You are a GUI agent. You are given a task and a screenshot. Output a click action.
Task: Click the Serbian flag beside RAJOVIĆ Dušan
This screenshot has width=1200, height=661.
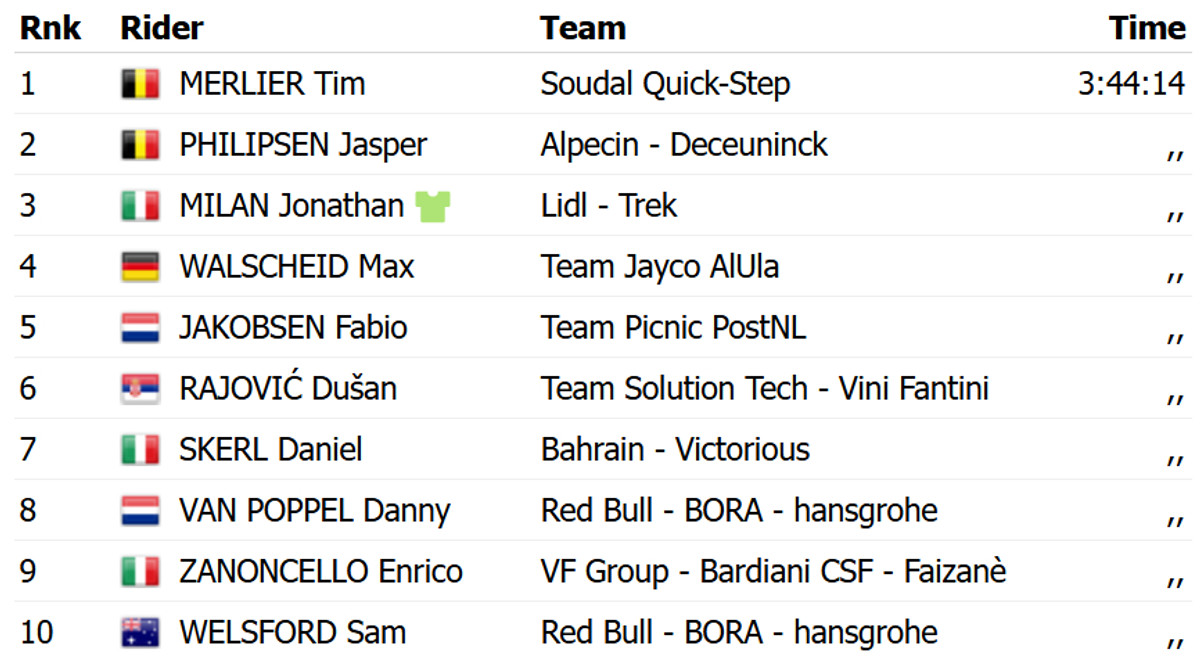point(140,389)
